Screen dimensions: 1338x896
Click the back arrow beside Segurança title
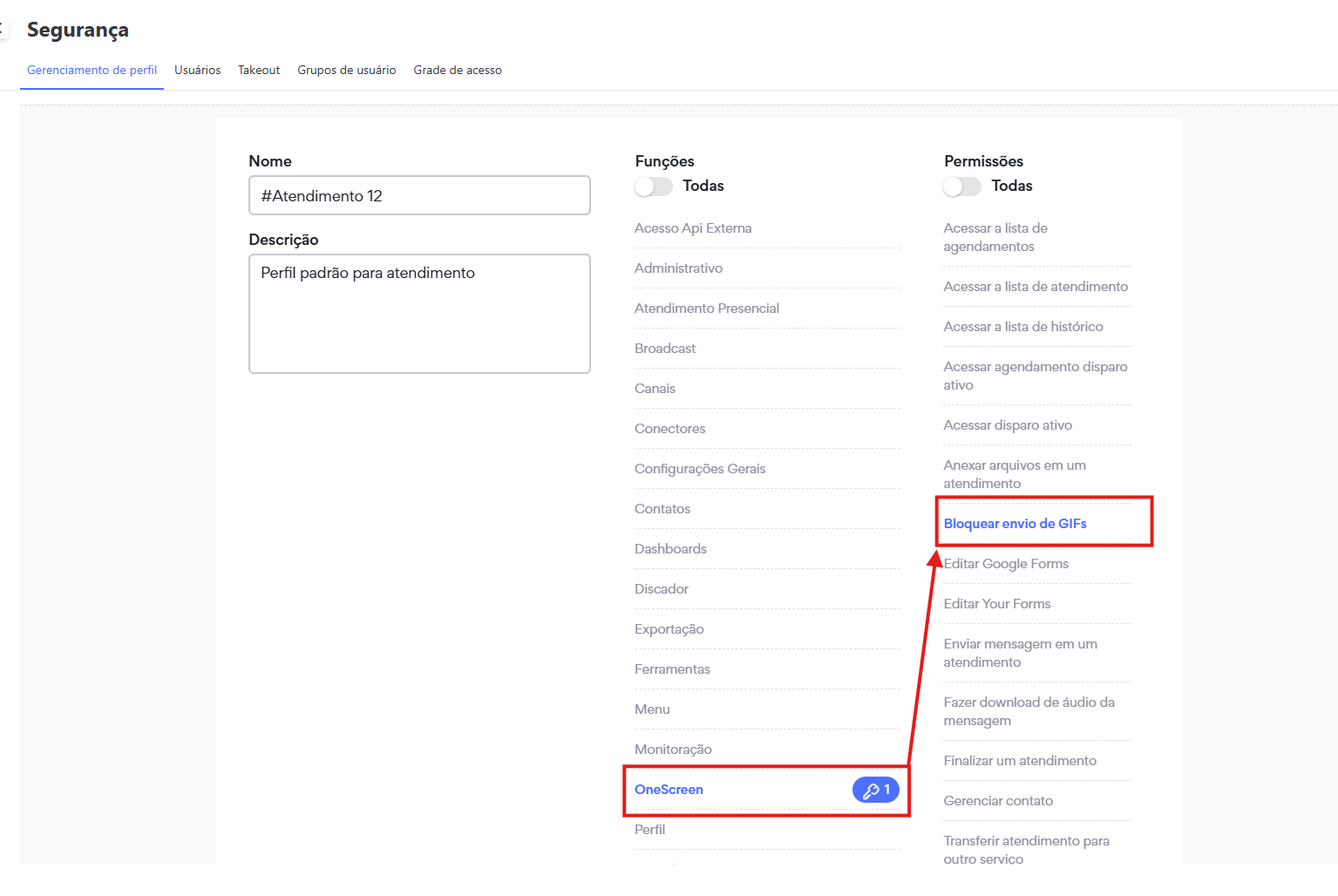pos(3,30)
